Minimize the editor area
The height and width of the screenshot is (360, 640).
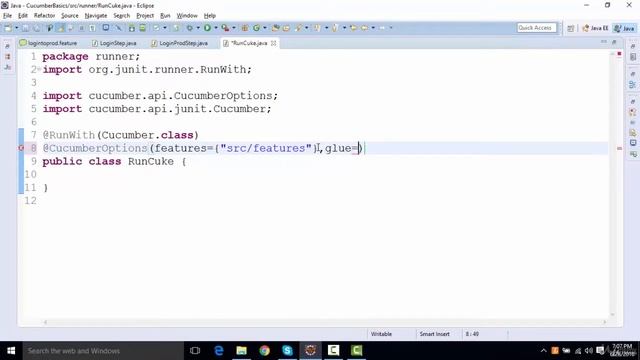pos(604,42)
